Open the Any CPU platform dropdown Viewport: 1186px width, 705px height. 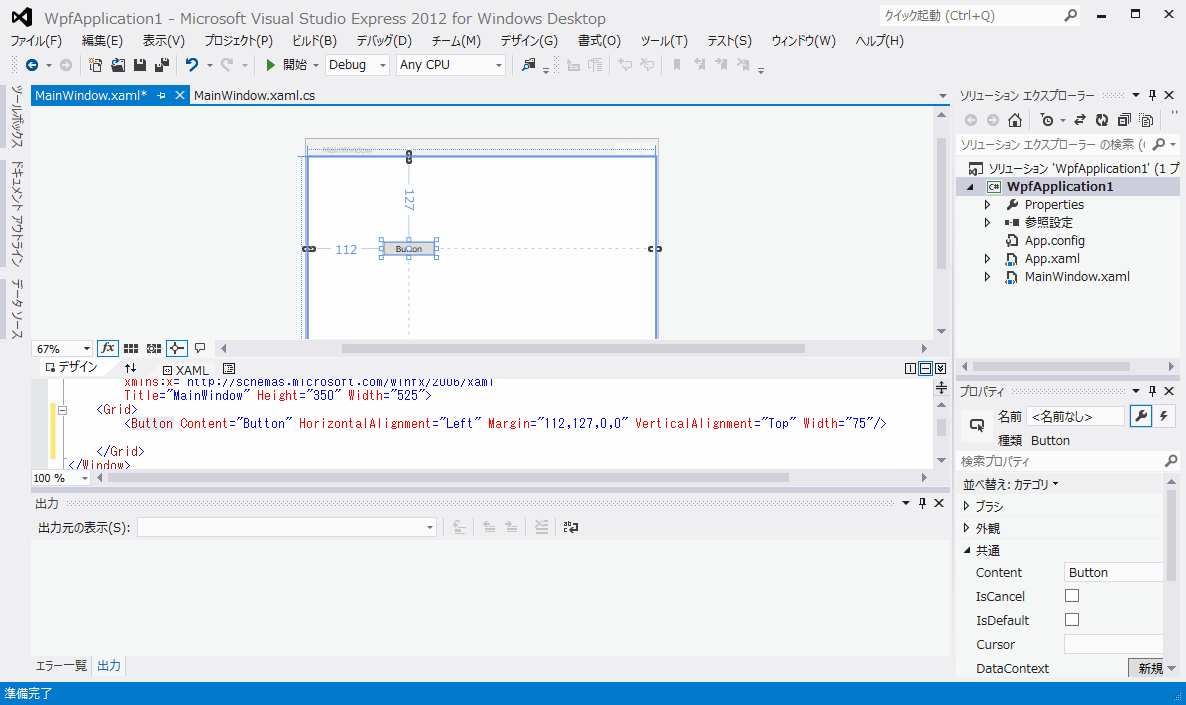(x=498, y=65)
